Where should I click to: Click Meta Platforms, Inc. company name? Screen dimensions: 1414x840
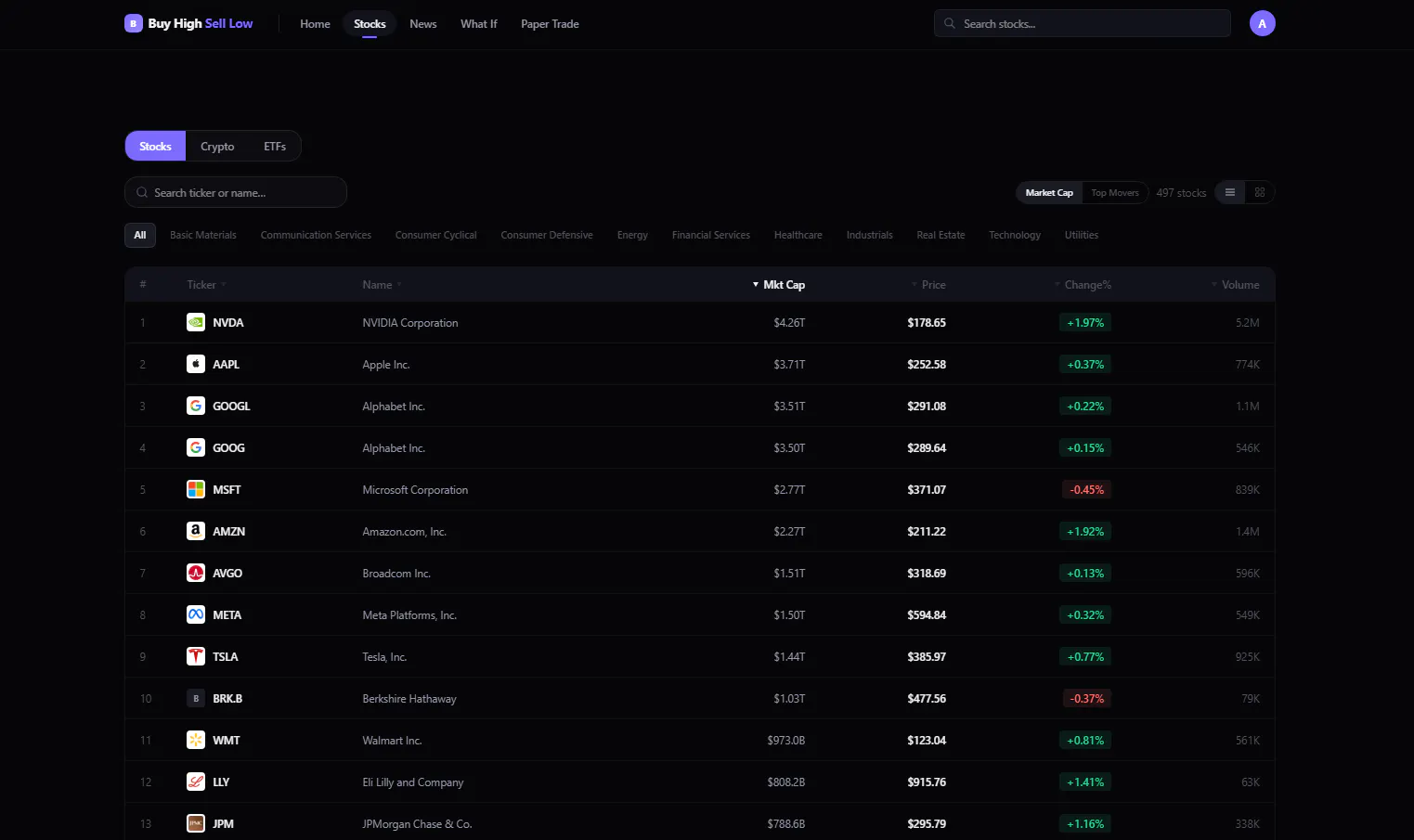409,615
